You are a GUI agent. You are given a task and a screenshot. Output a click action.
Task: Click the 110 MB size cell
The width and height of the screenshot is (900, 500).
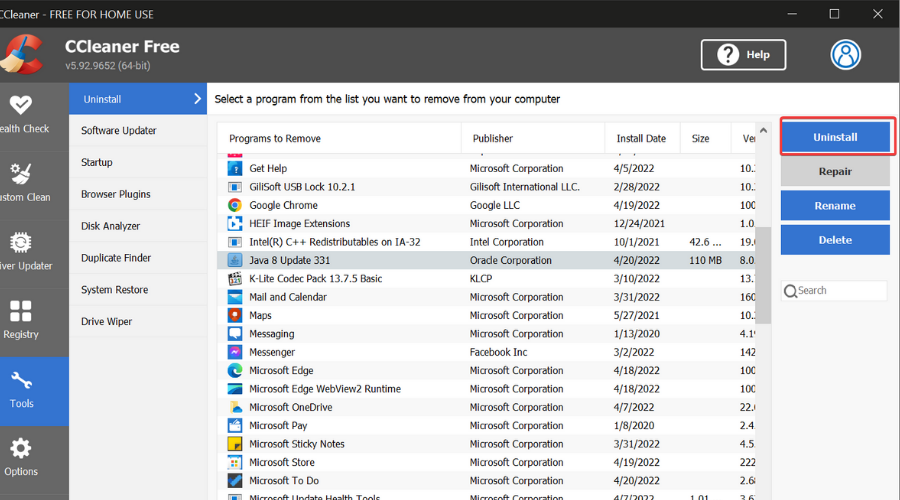pos(705,260)
